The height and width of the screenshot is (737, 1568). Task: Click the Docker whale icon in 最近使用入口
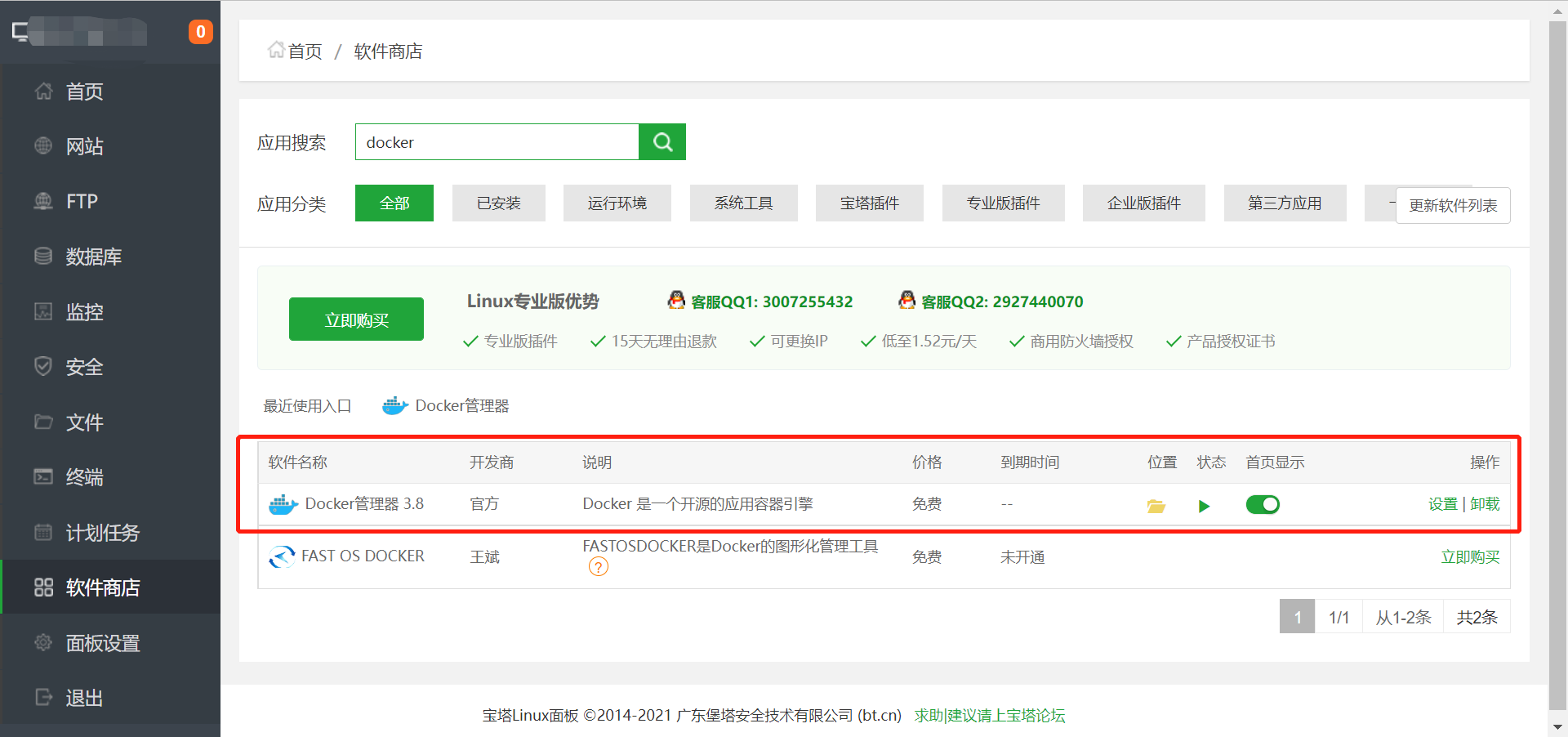tap(395, 405)
